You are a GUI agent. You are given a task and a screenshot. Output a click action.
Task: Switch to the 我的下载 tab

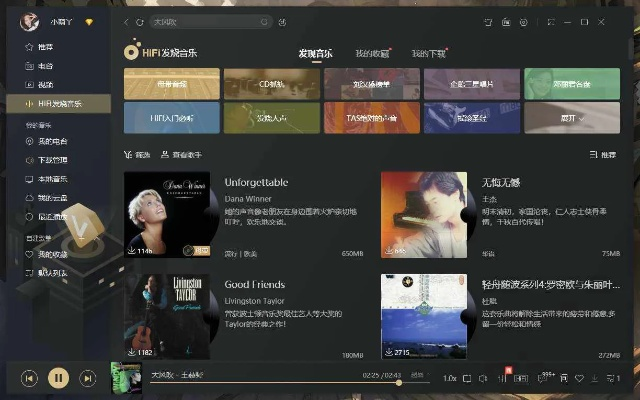(x=428, y=53)
